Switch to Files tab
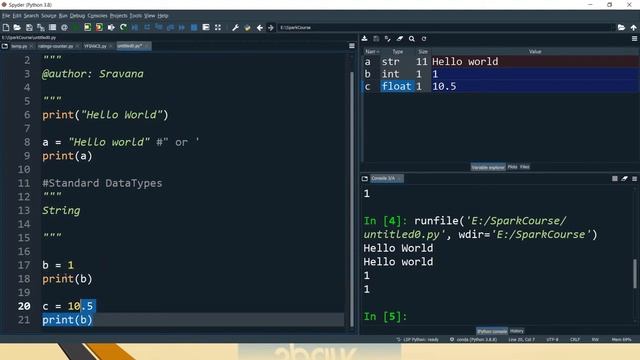The width and height of the screenshot is (640, 360). 524,167
